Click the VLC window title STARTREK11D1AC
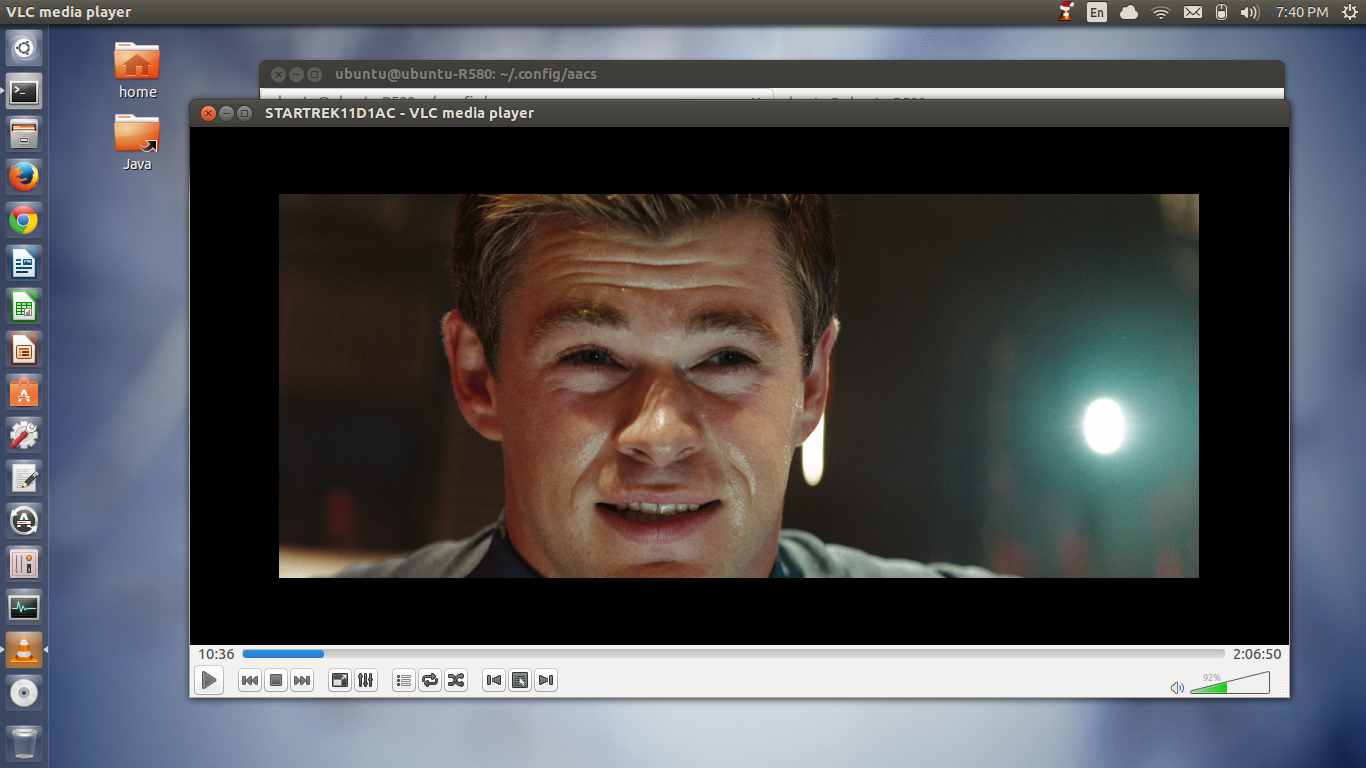The width and height of the screenshot is (1366, 768). pos(399,113)
